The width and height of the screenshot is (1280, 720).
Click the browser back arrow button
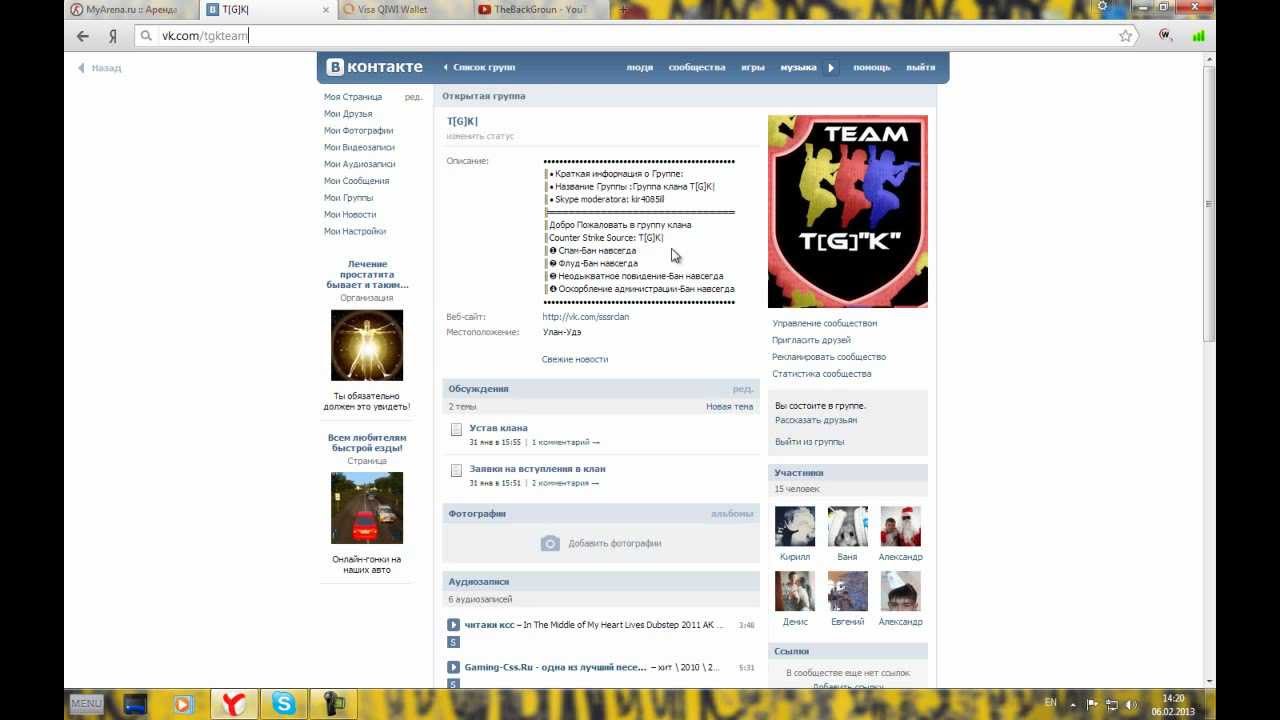(83, 36)
